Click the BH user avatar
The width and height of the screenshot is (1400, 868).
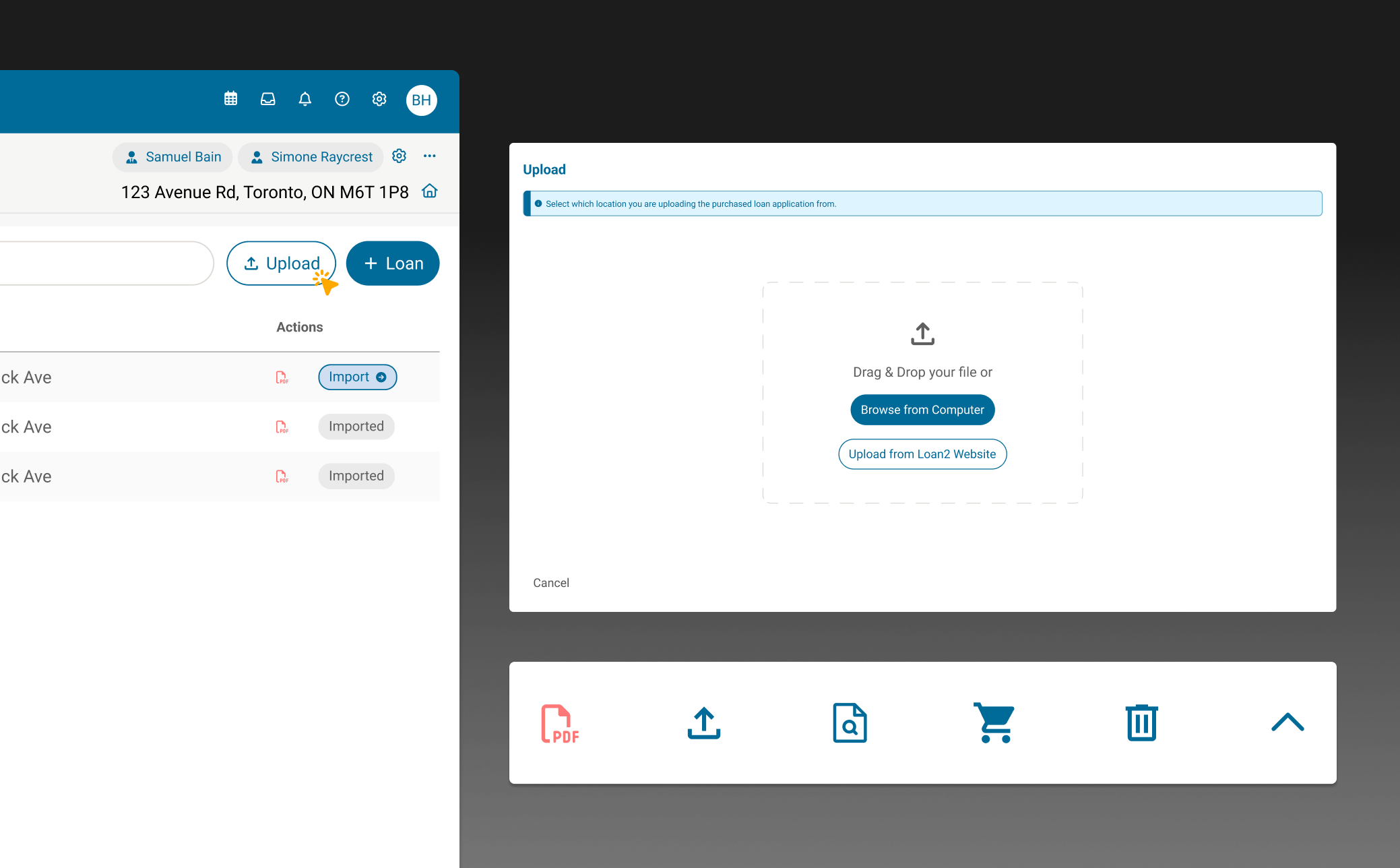click(x=422, y=100)
